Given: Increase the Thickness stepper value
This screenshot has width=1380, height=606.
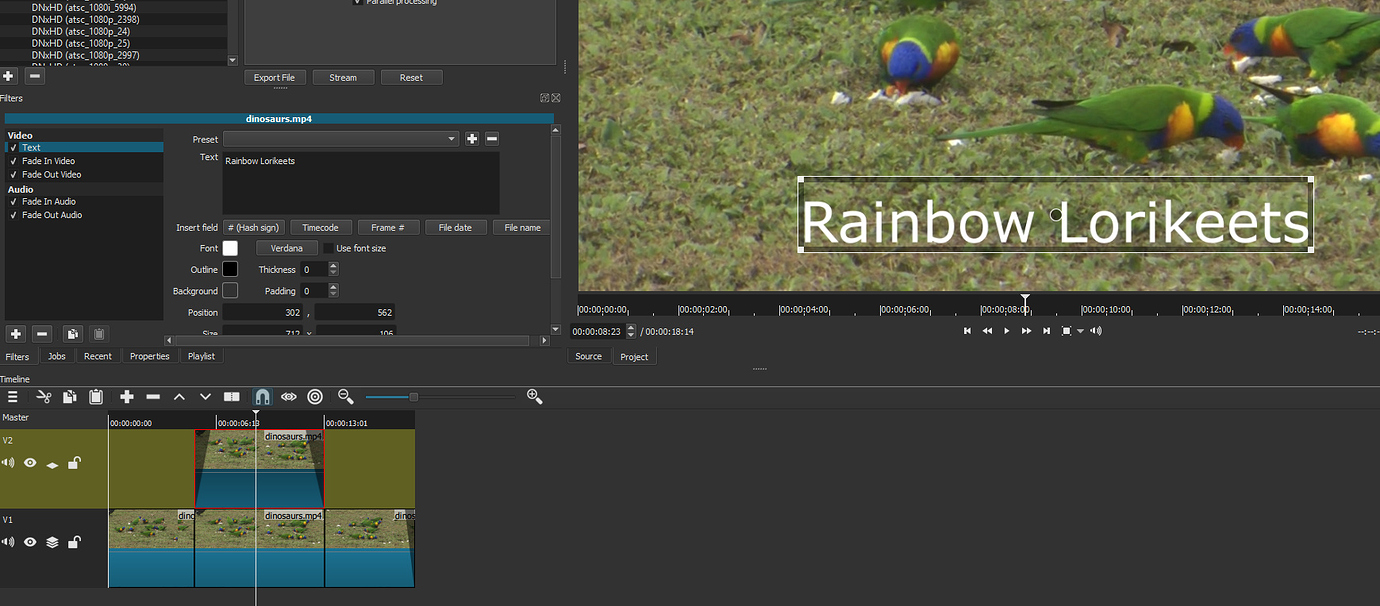Looking at the screenshot, I should (x=334, y=266).
